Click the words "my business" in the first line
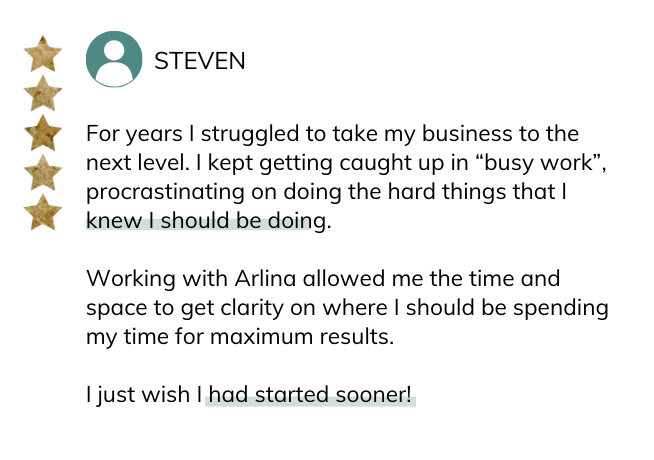Screen dimensions: 654x460 (456, 134)
